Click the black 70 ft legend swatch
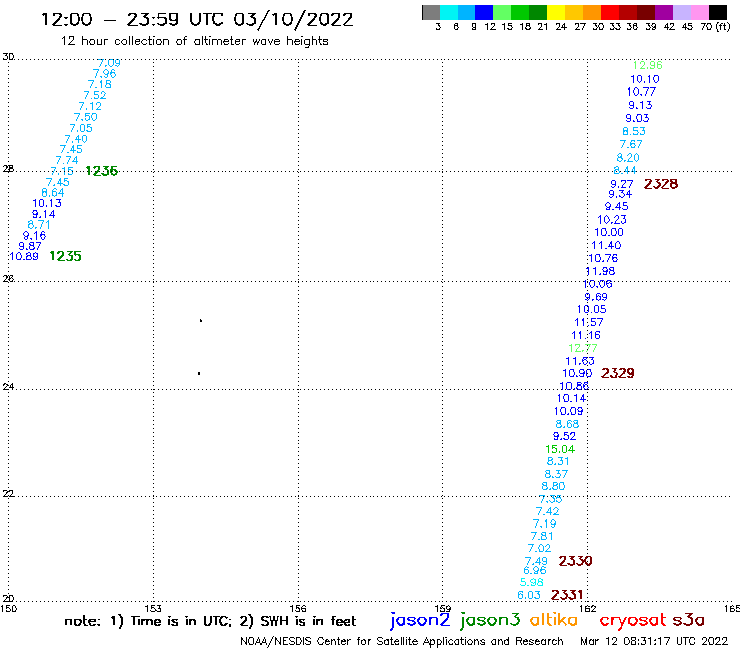Screen dimensions: 740x650 (x=718, y=12)
